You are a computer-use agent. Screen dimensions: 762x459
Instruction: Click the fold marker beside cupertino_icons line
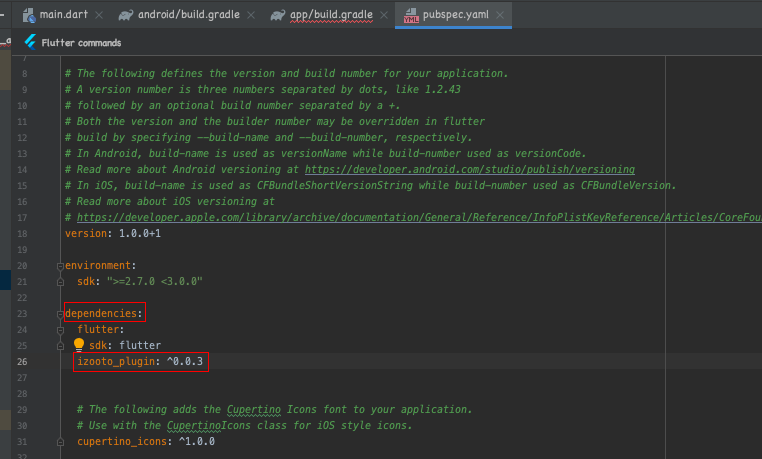60,442
